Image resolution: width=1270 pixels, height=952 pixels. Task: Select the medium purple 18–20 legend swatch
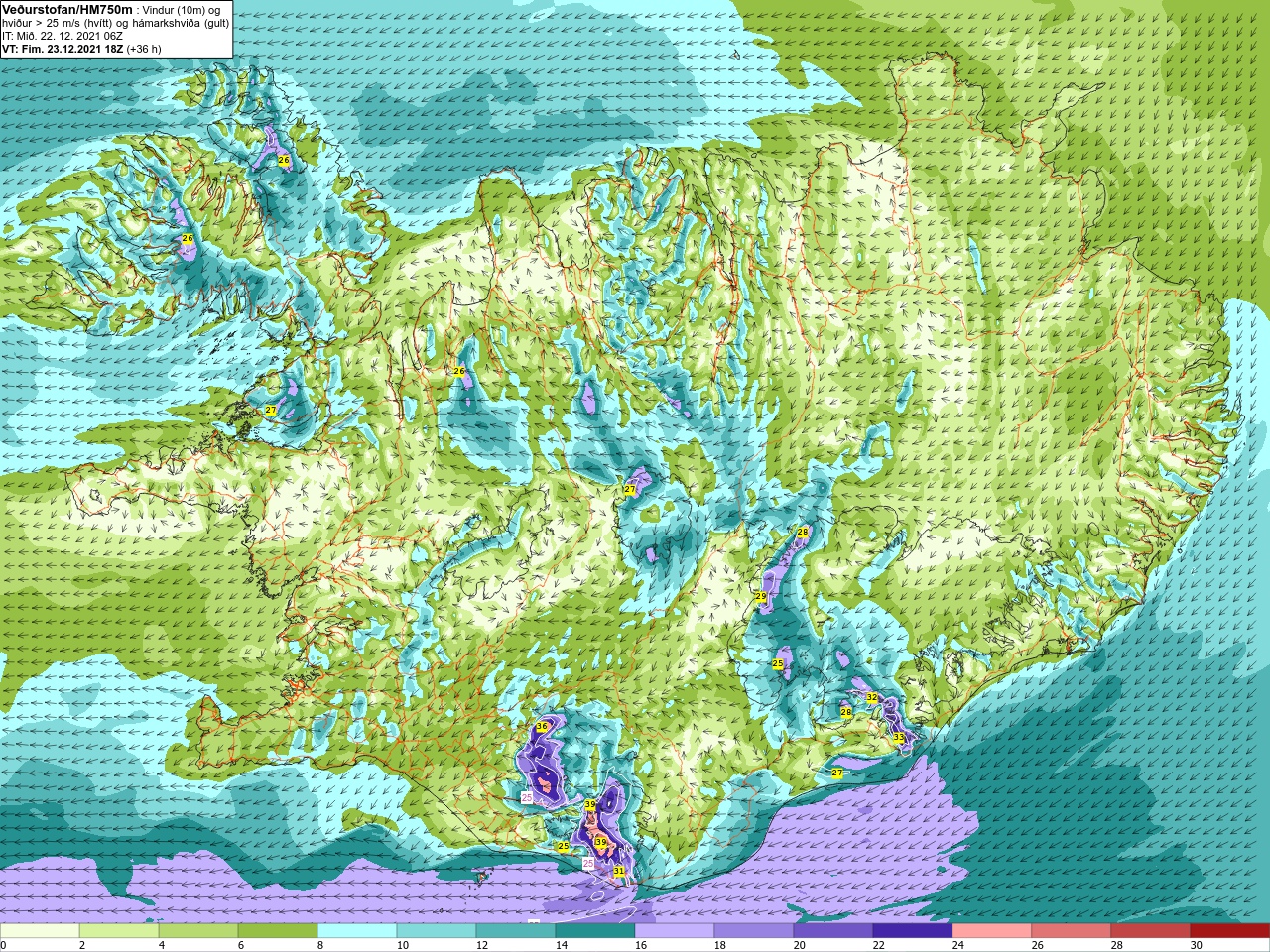point(754,931)
